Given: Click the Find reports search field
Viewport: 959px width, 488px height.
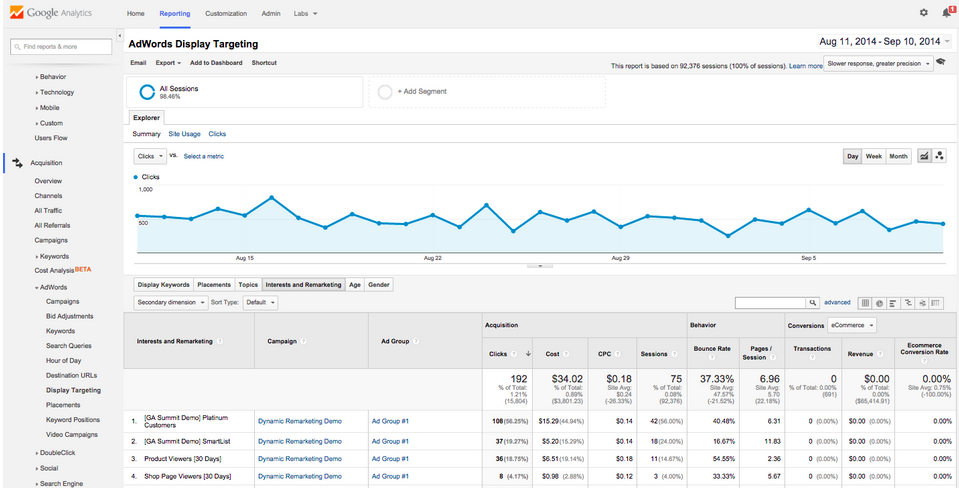Looking at the screenshot, I should coord(62,46).
